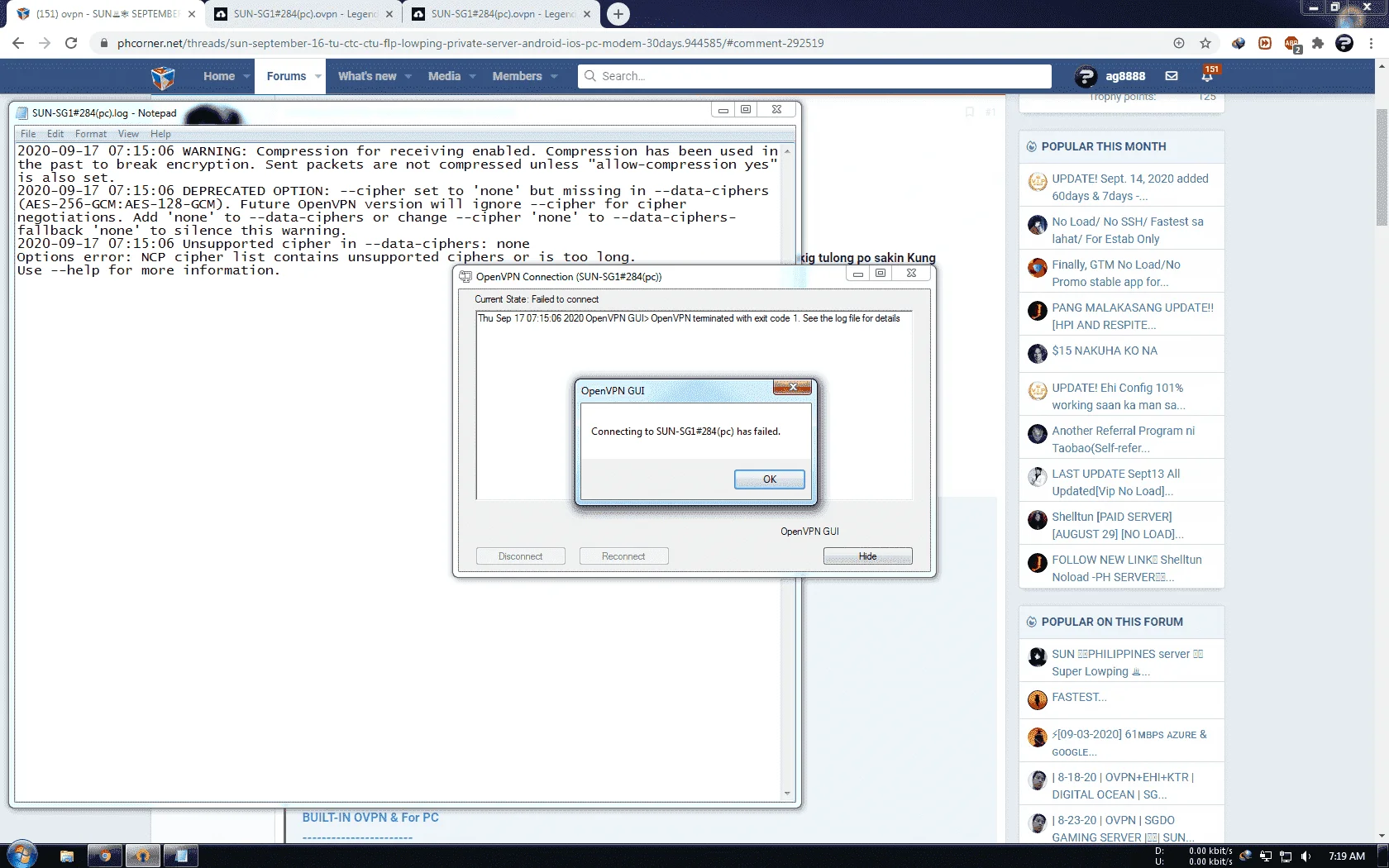
Task: Open 'UPDATE! Ehi Config 101%' thread
Action: 1118,396
